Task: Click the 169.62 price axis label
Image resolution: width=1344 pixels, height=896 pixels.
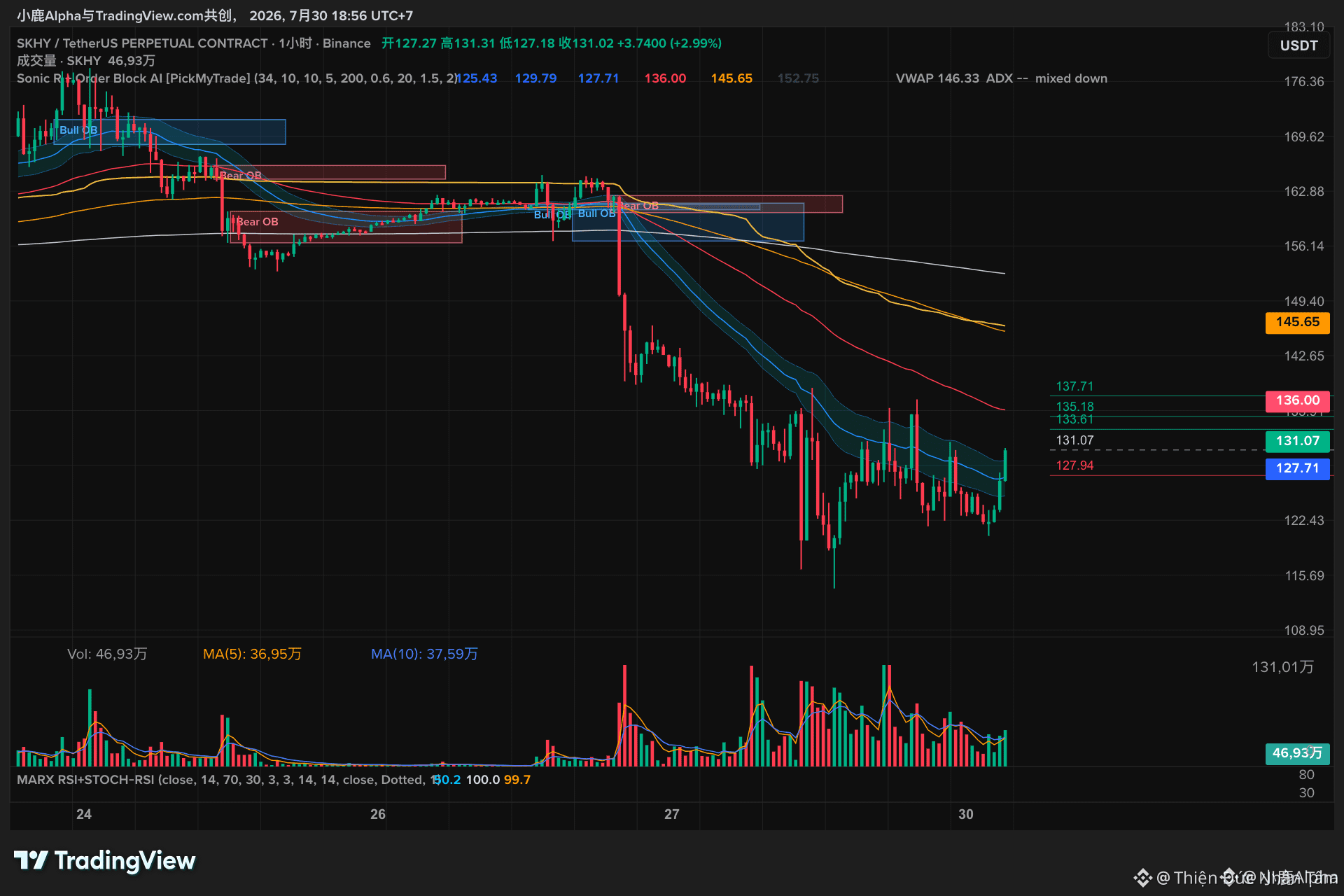Action: (1304, 137)
